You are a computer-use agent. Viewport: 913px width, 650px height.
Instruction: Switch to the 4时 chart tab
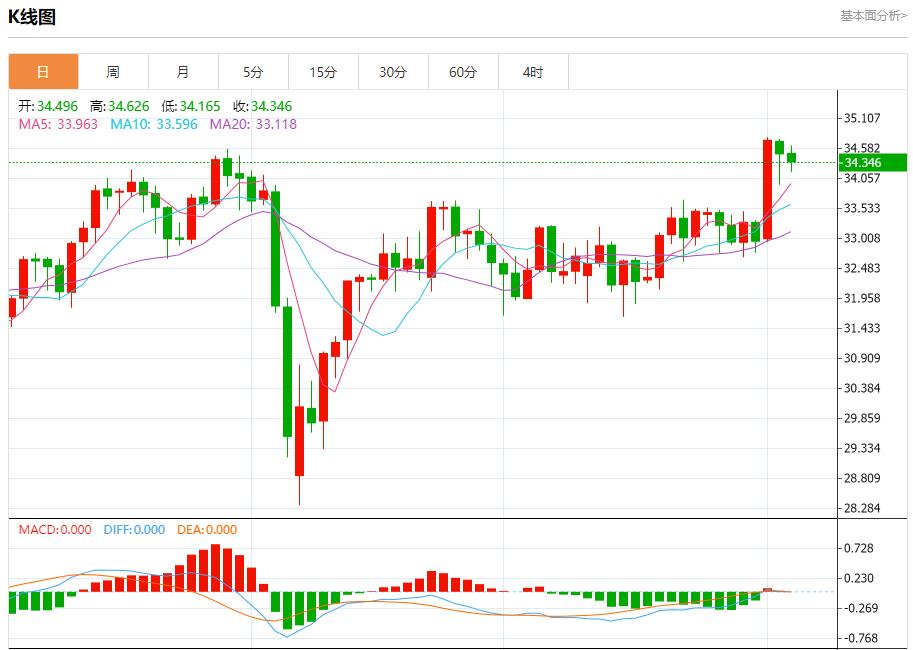tap(533, 72)
